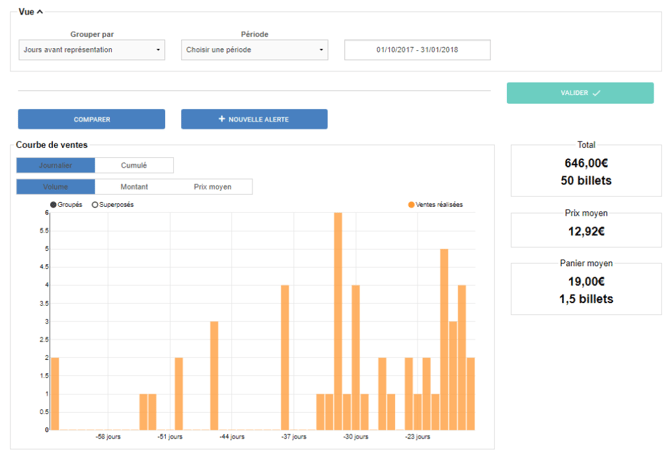The height and width of the screenshot is (459, 670).
Task: Click the bar of height 3 near -44 jours
Action: [214, 375]
